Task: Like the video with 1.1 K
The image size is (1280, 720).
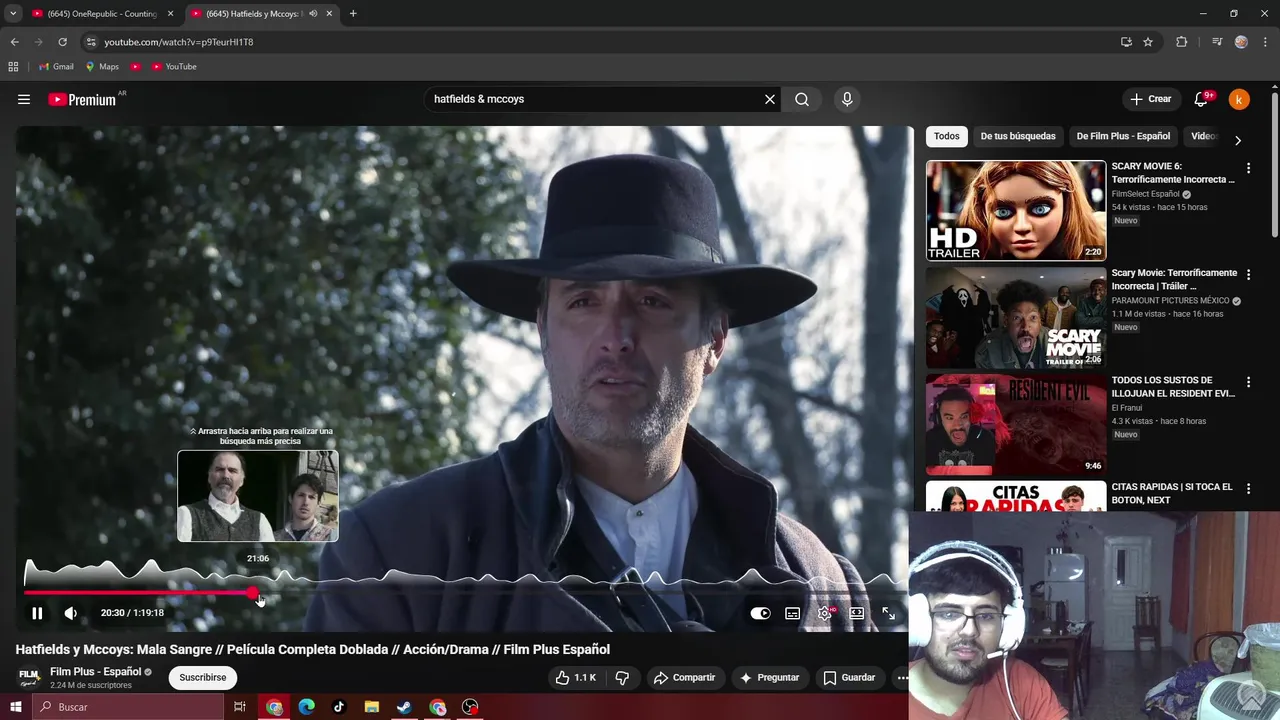Action: pos(575,677)
